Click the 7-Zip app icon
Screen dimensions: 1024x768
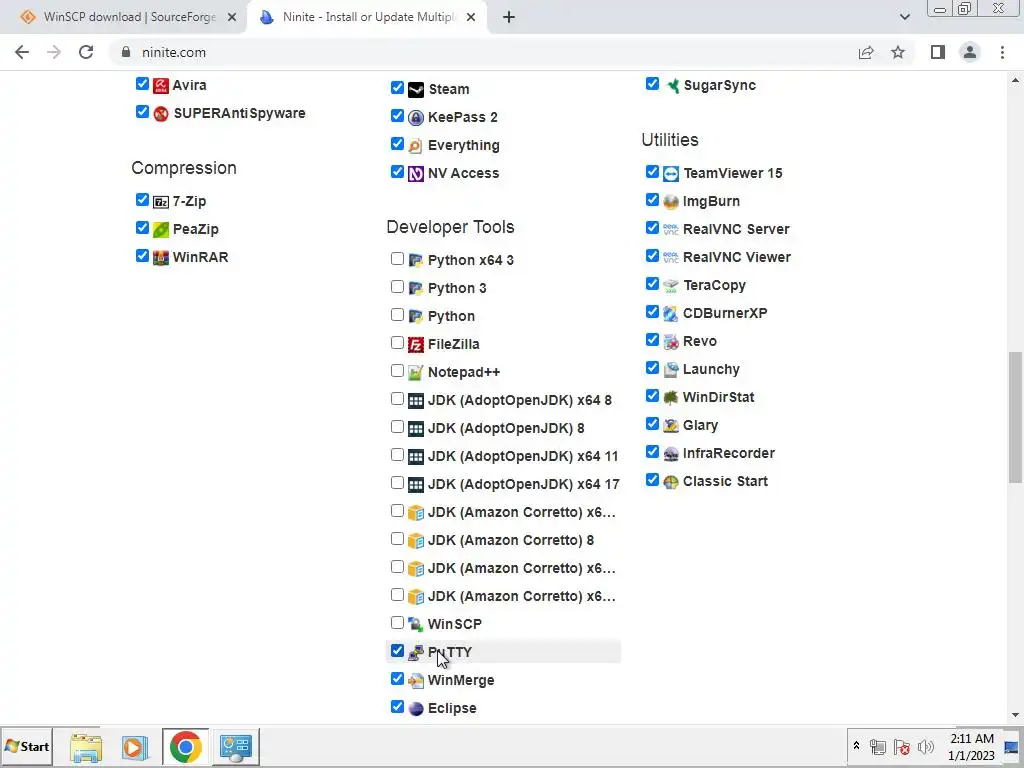click(161, 202)
